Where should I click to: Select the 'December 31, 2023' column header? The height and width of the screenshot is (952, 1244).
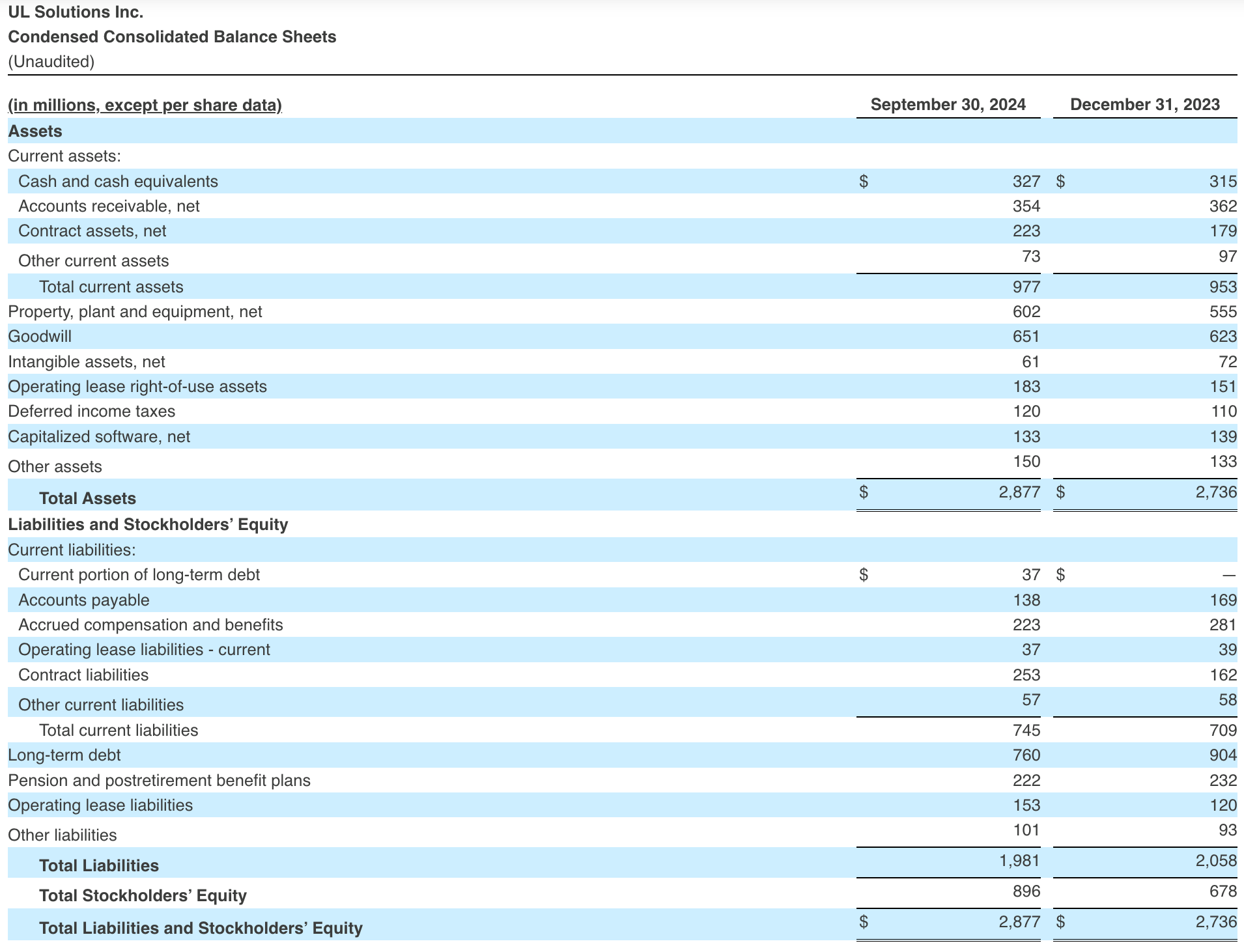[1145, 104]
